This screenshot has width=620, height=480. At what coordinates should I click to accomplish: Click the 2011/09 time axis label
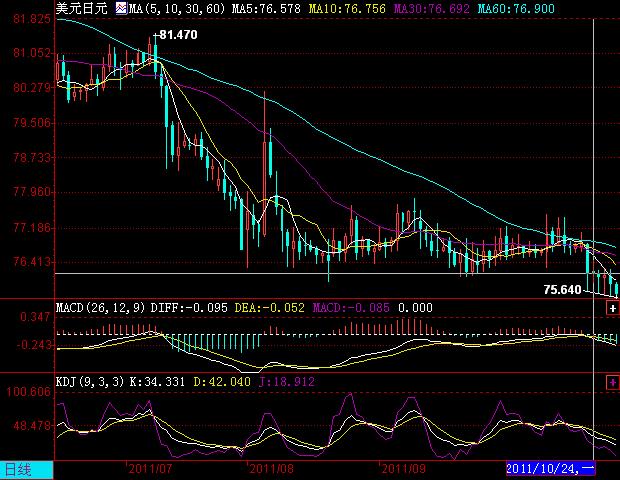tap(403, 469)
